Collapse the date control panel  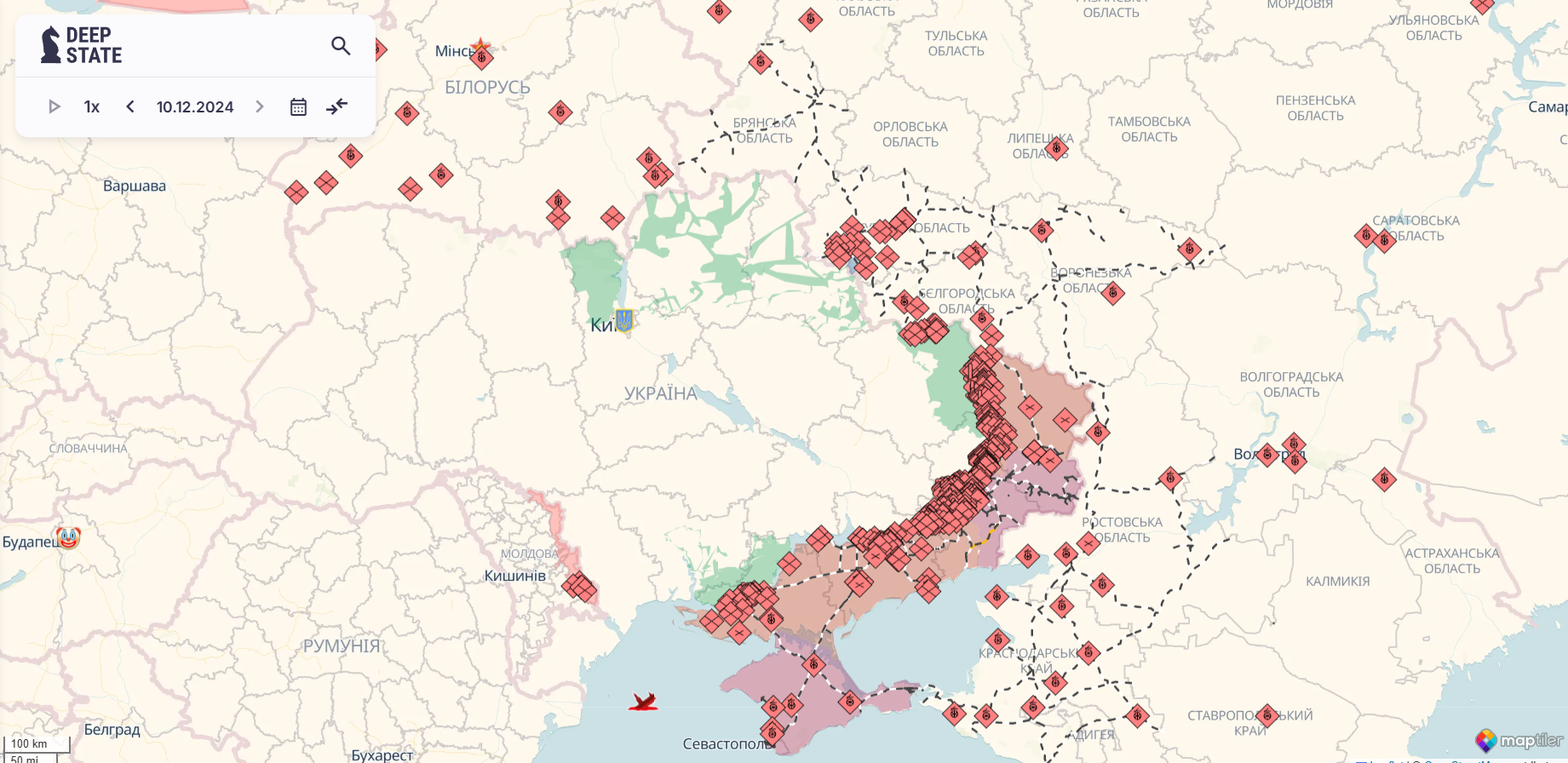(x=337, y=106)
